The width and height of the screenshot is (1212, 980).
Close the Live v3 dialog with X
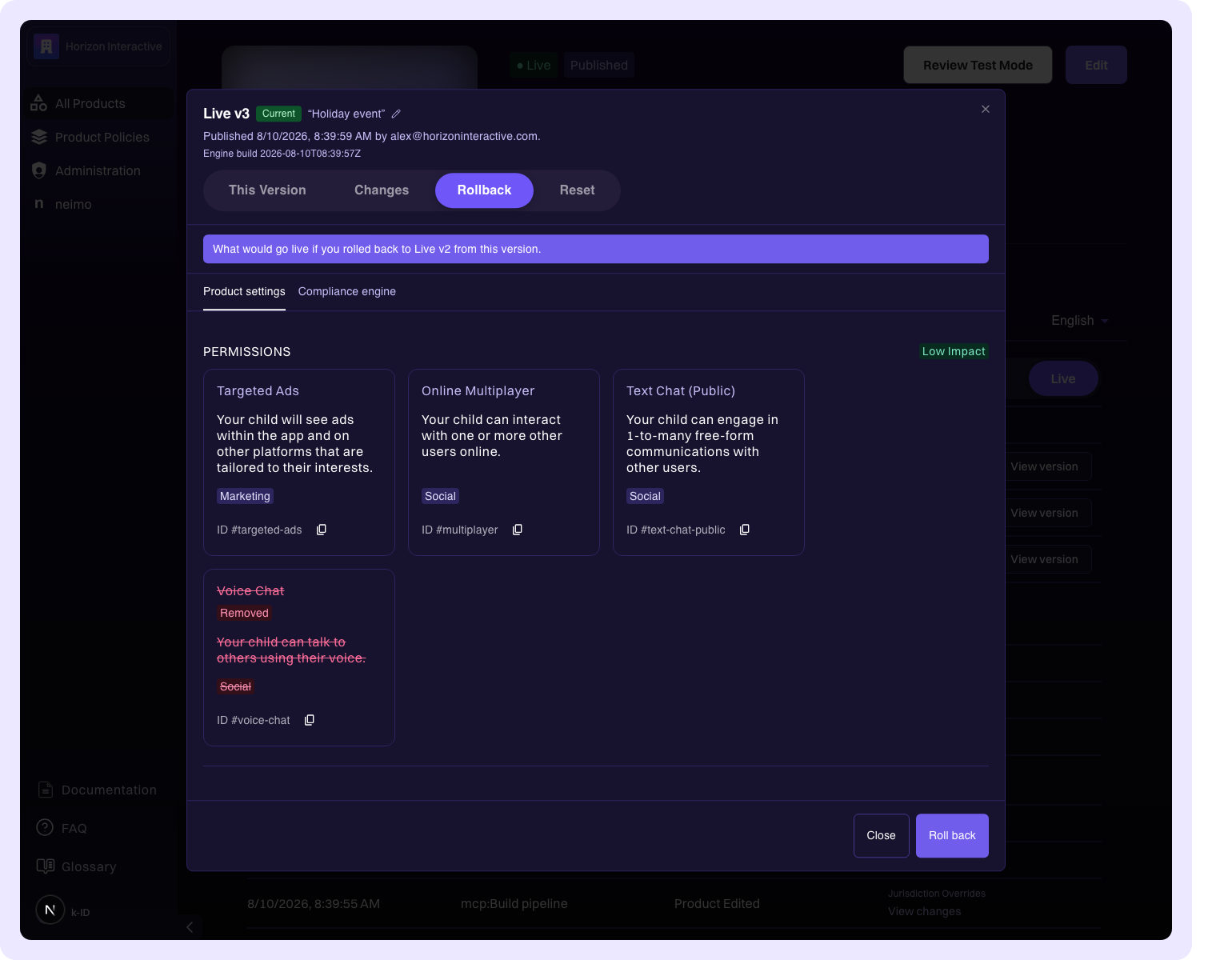tap(986, 109)
